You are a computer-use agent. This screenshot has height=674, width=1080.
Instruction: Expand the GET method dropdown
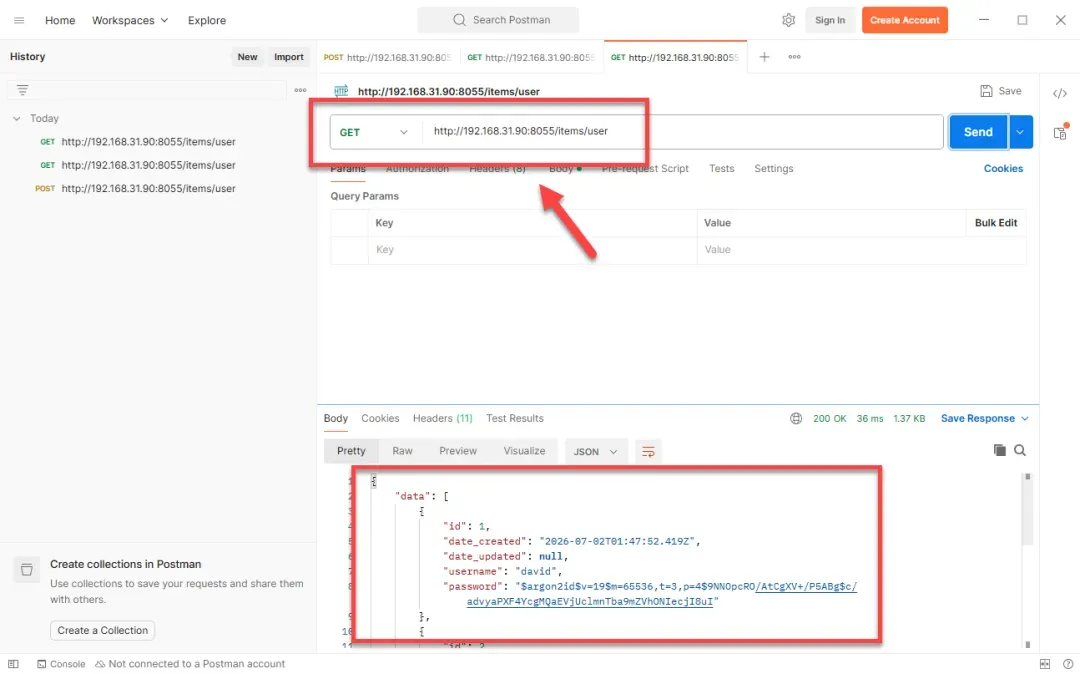tap(374, 132)
